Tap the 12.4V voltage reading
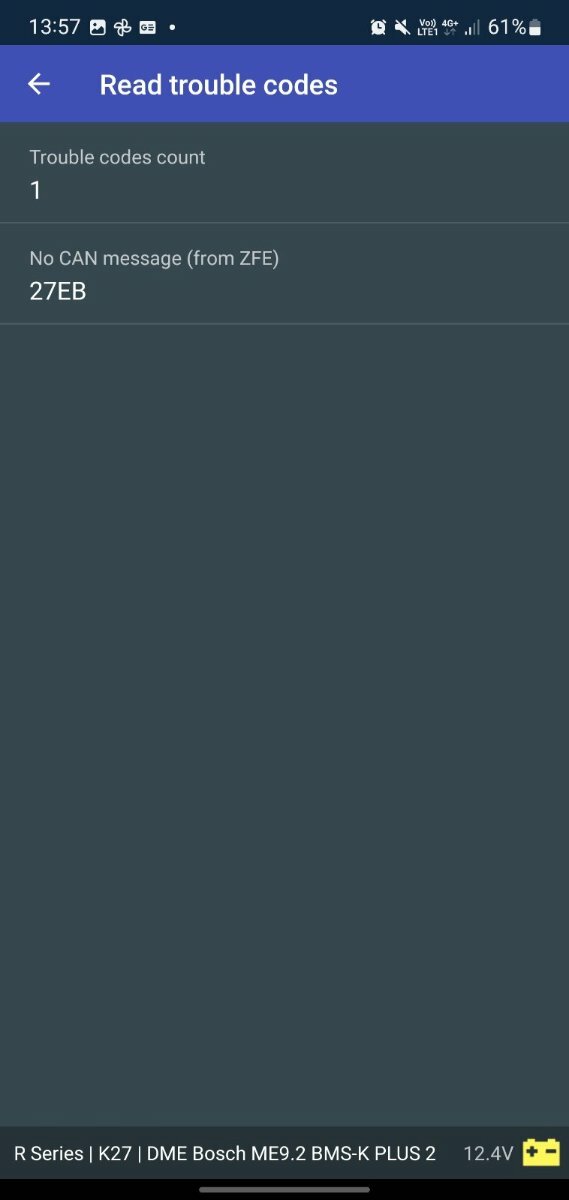Viewport: 569px width, 1200px height. [x=488, y=1153]
